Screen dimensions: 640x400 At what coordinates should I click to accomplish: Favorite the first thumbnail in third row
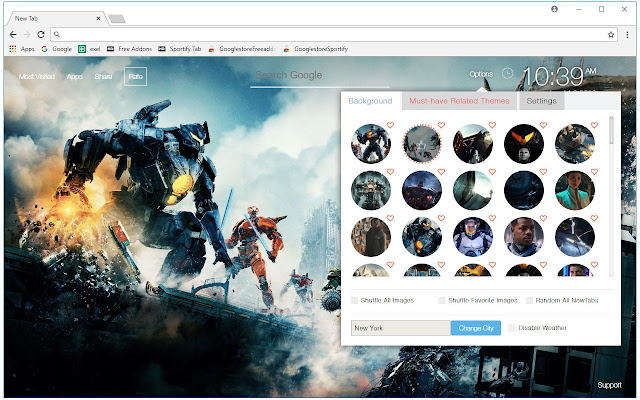coord(390,218)
